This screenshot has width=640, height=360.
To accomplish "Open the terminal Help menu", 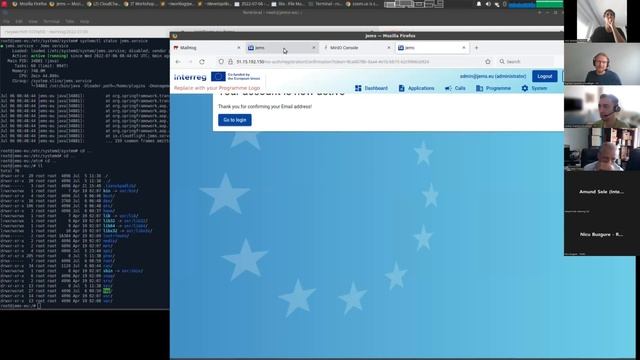I will [x=84, y=21].
